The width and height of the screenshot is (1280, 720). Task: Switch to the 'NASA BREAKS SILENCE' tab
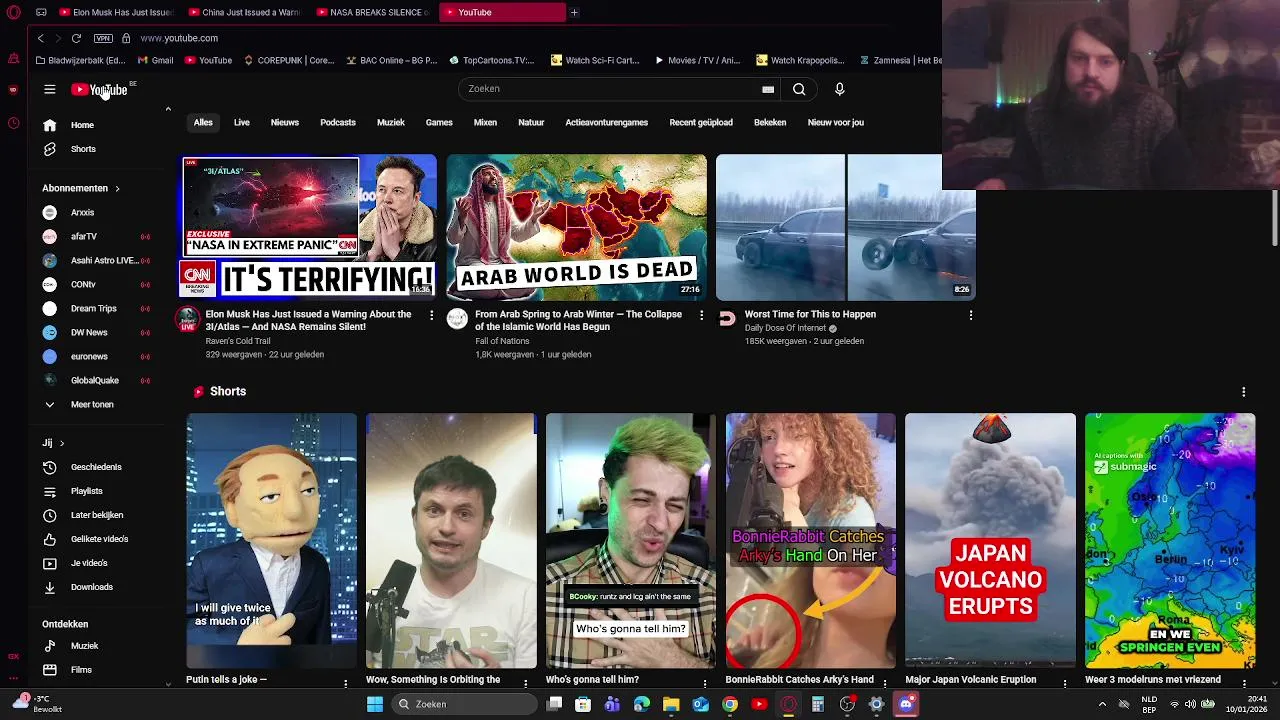372,12
